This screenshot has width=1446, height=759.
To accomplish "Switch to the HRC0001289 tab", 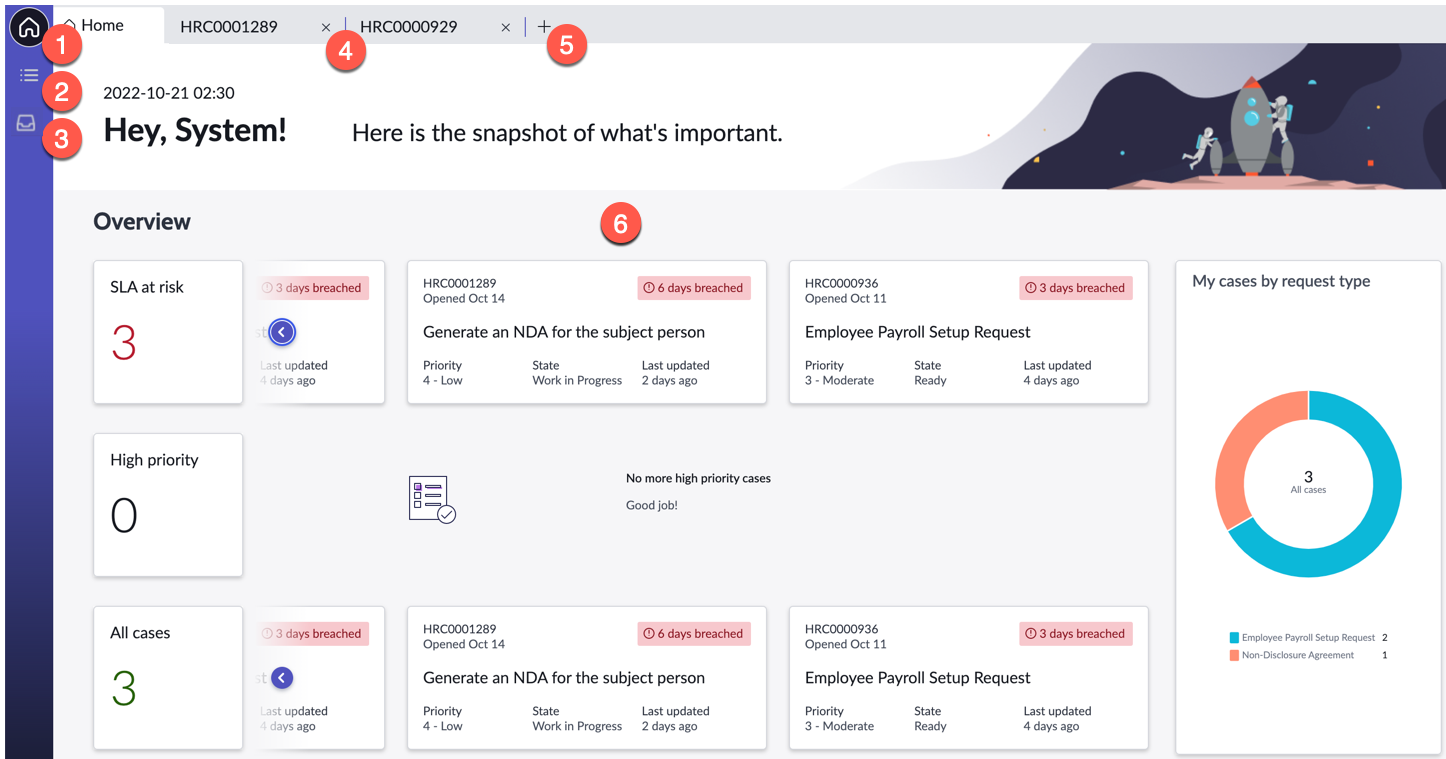I will pos(229,27).
